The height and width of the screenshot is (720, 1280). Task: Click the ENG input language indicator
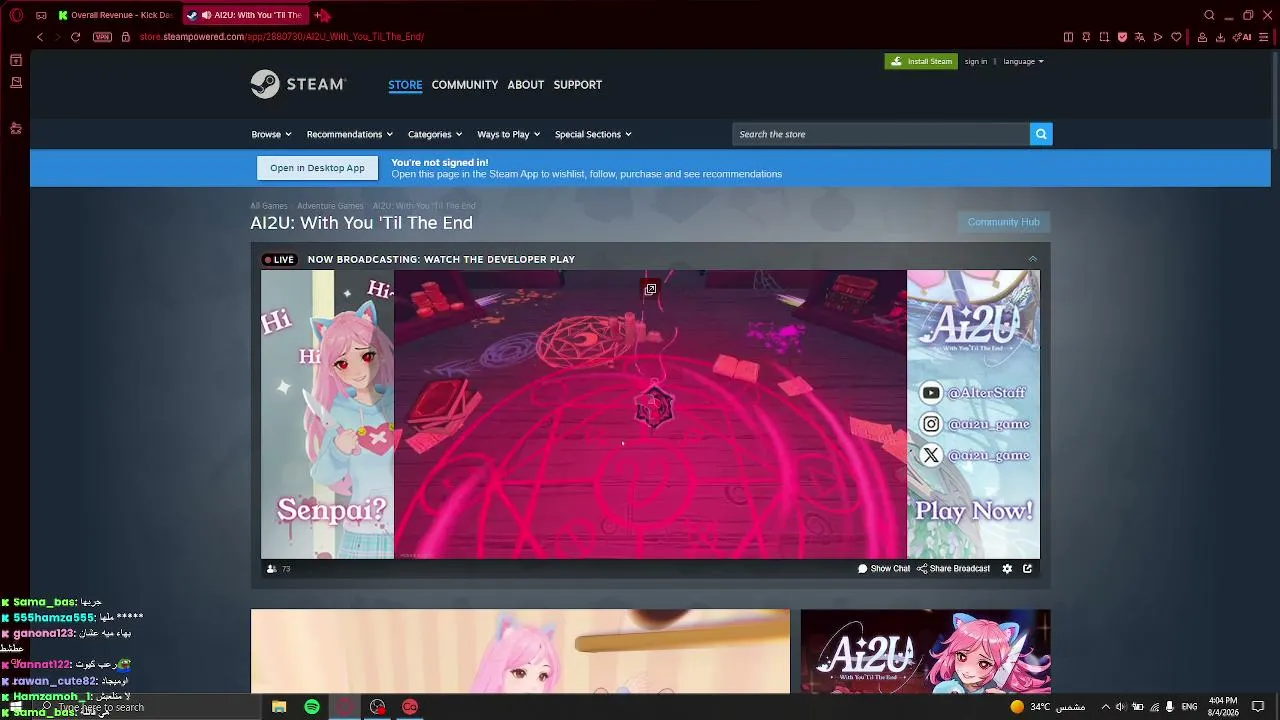coord(1189,707)
